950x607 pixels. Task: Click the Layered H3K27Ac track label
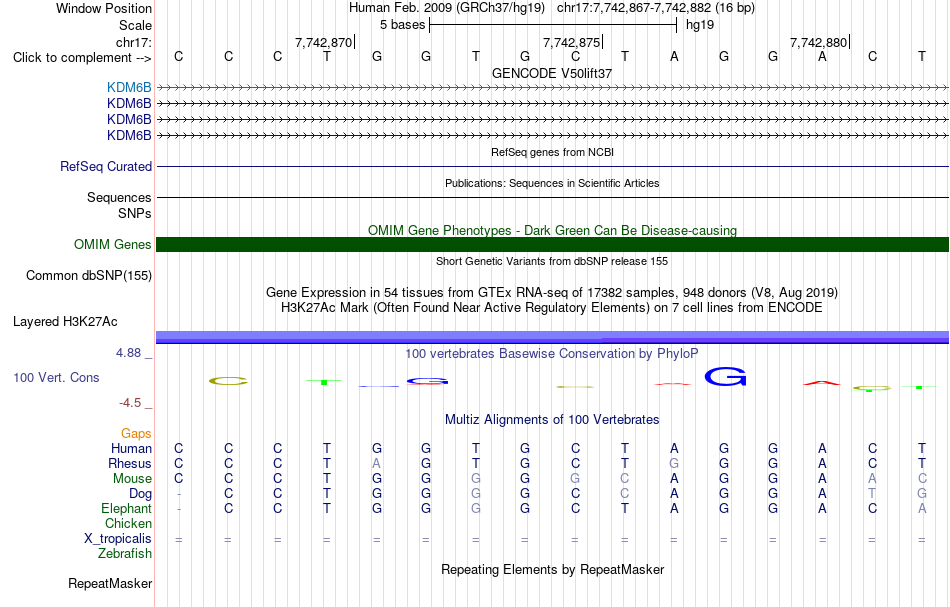pyautogui.click(x=65, y=322)
